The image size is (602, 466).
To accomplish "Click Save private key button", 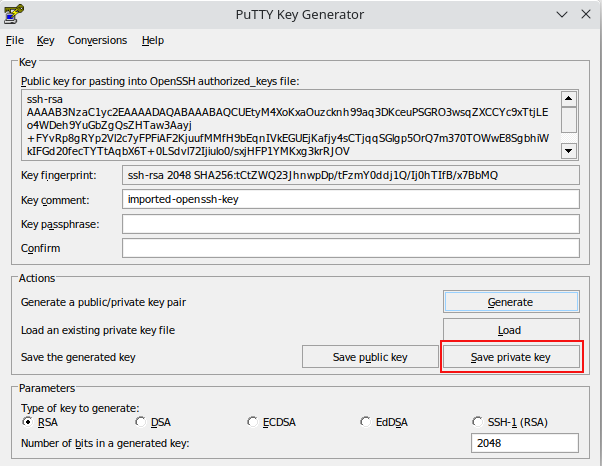I will click(511, 357).
